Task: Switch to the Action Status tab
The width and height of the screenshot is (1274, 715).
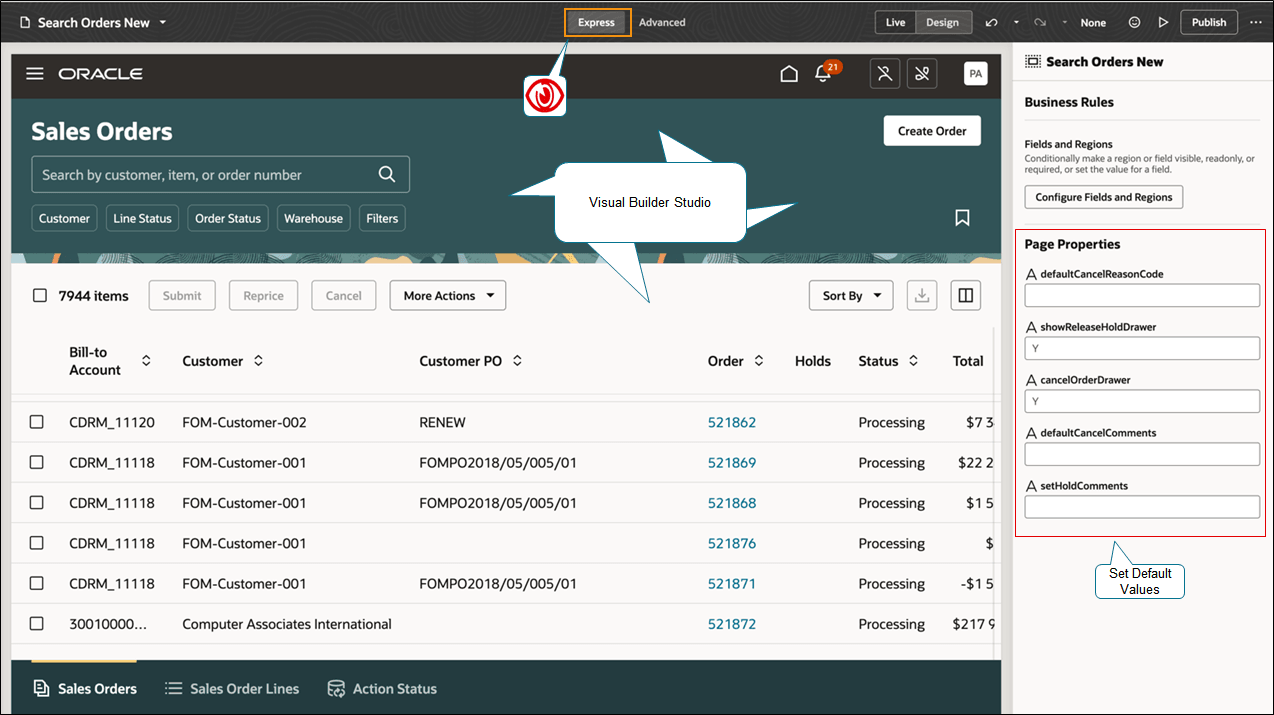Action: (x=382, y=689)
